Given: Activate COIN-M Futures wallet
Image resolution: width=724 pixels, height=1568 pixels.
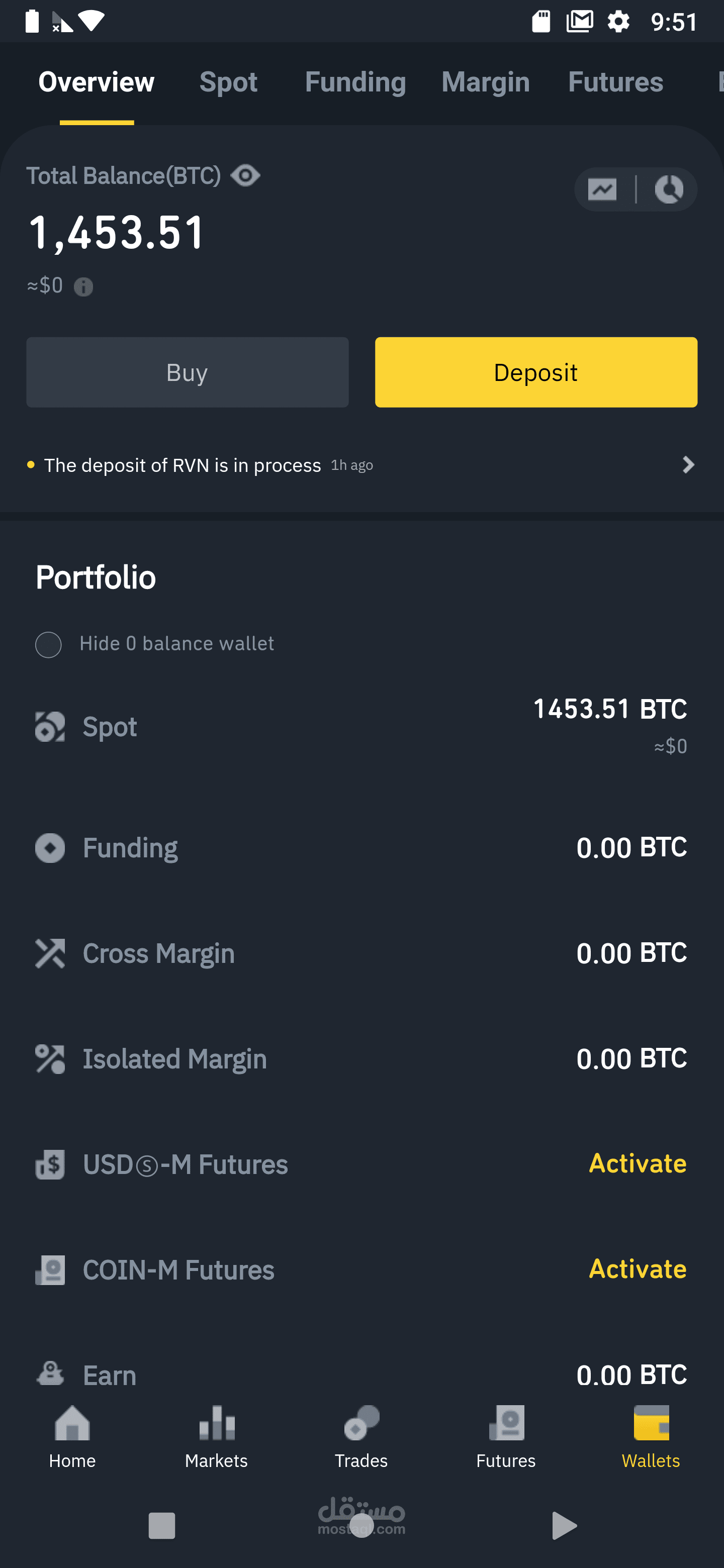Looking at the screenshot, I should pyautogui.click(x=637, y=1269).
